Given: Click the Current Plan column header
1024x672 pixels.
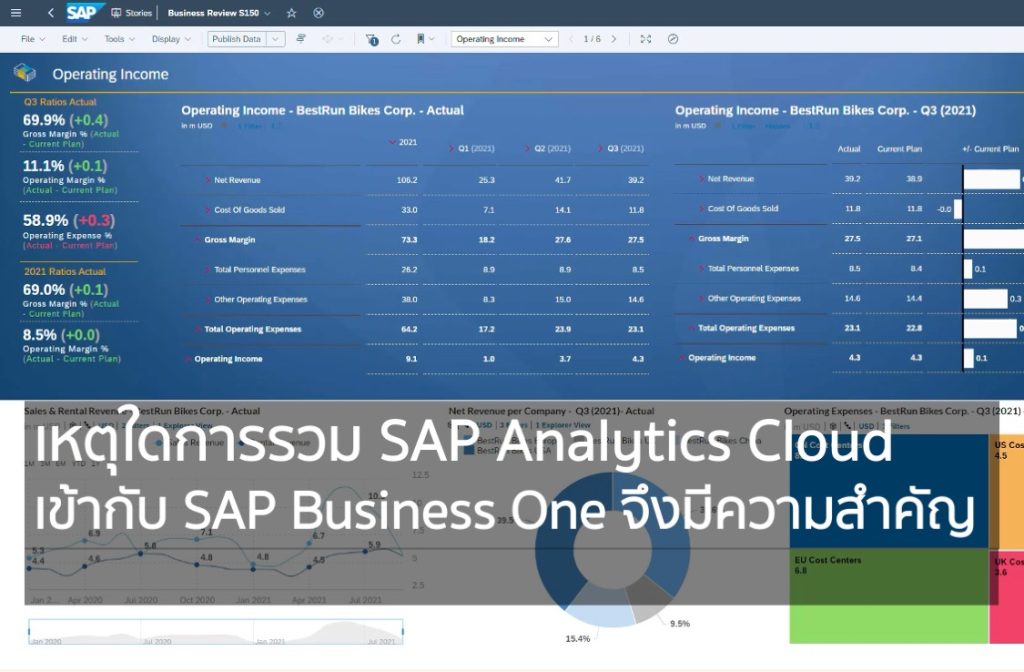Looking at the screenshot, I should point(899,149).
